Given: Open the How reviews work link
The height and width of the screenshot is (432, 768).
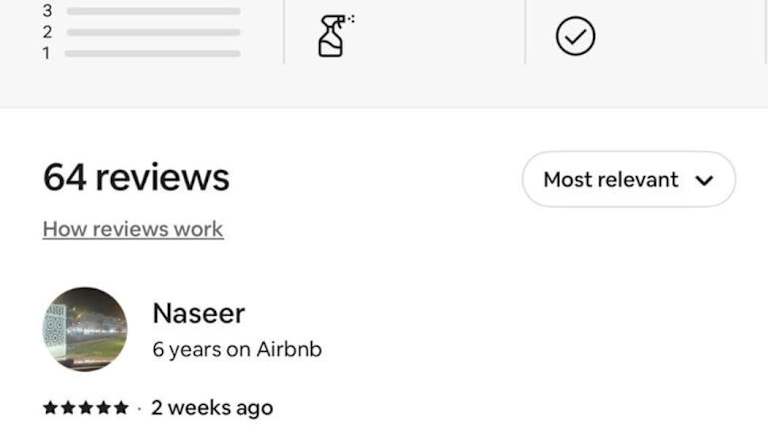Looking at the screenshot, I should point(133,229).
